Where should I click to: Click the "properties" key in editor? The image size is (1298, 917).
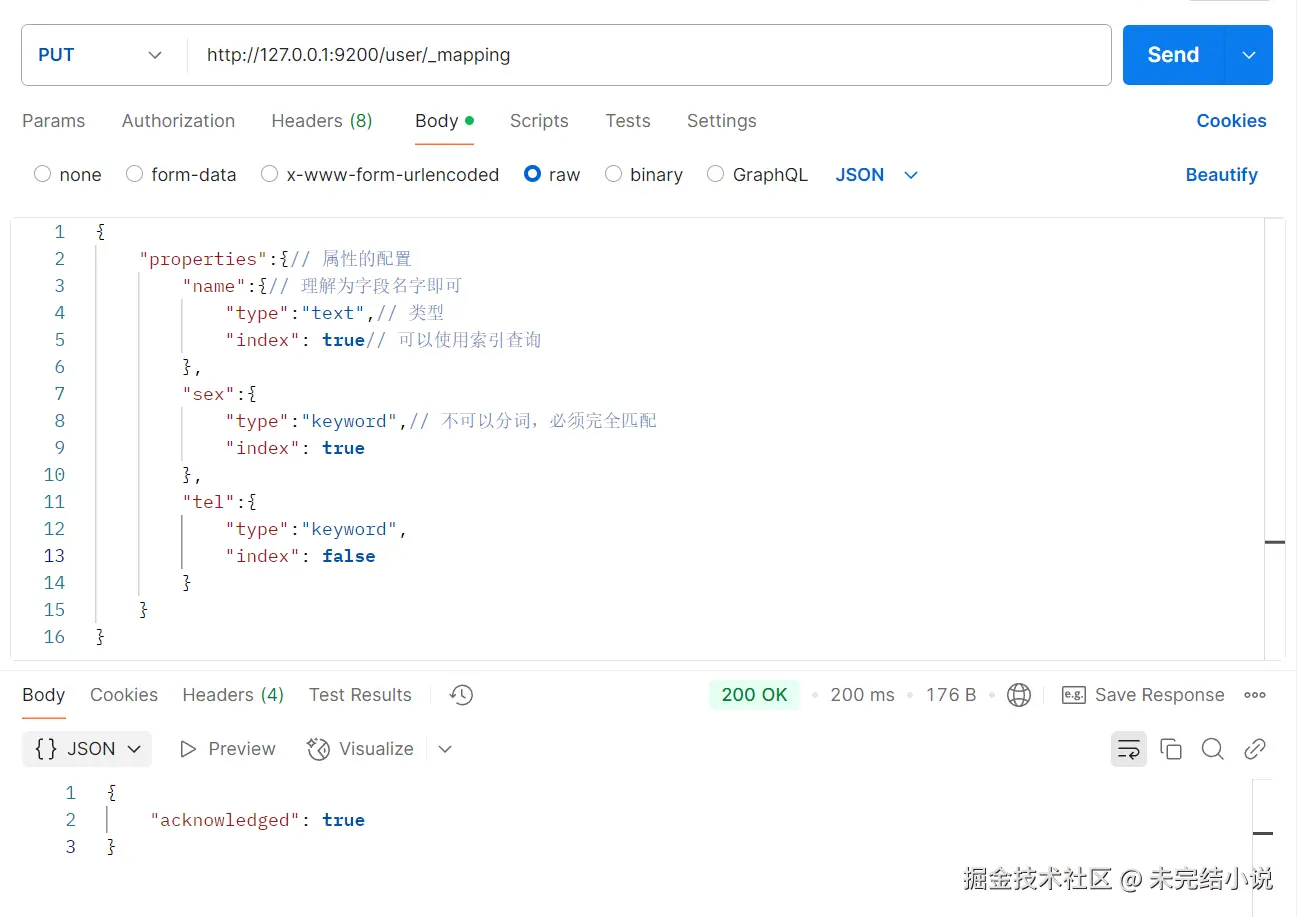pos(204,259)
